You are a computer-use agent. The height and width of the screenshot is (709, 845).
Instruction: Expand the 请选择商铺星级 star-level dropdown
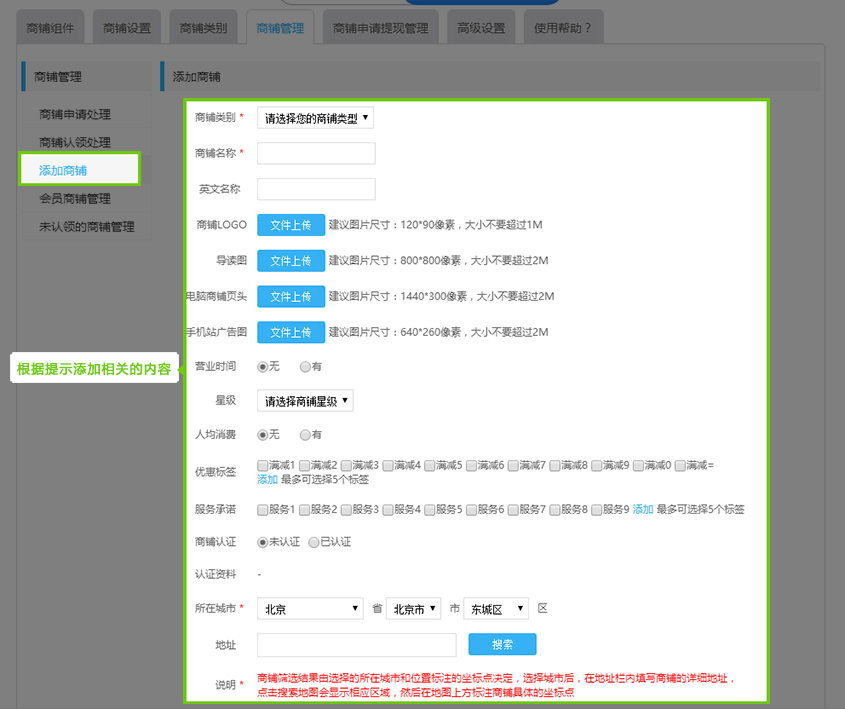(x=305, y=401)
